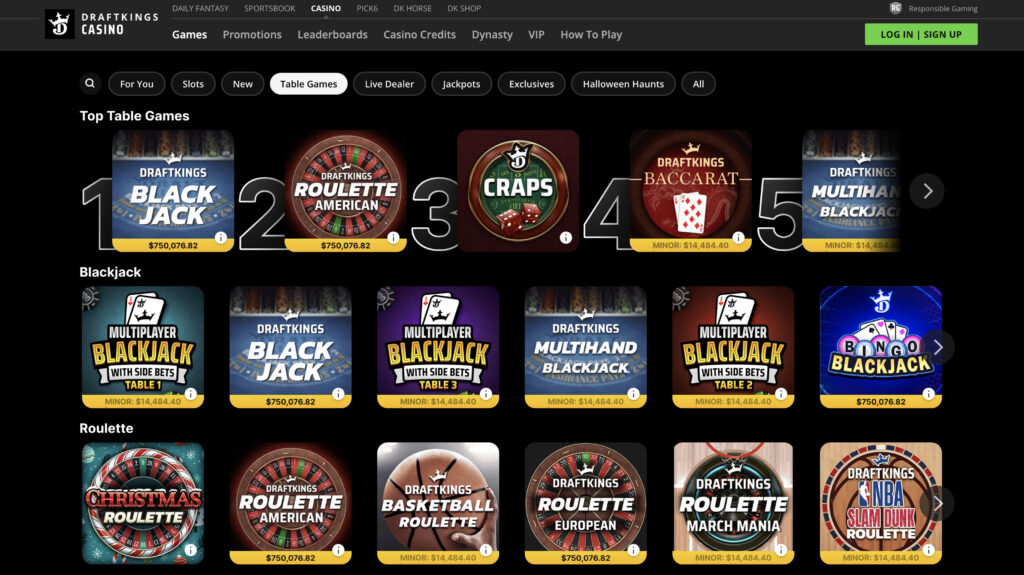
Task: Advance Roulette row carousel right
Action: click(938, 503)
